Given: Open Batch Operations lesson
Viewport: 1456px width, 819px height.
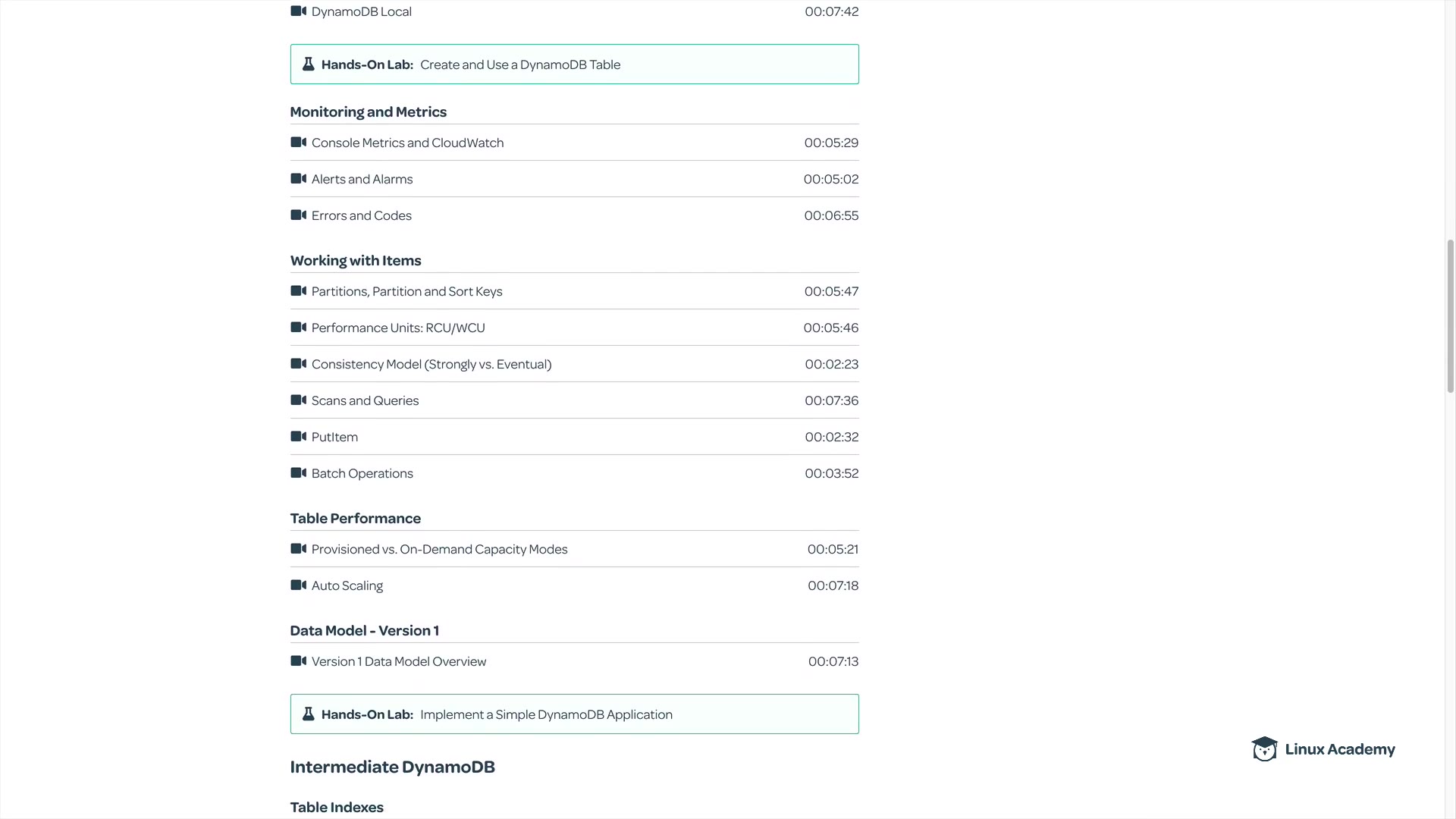Looking at the screenshot, I should pyautogui.click(x=362, y=473).
